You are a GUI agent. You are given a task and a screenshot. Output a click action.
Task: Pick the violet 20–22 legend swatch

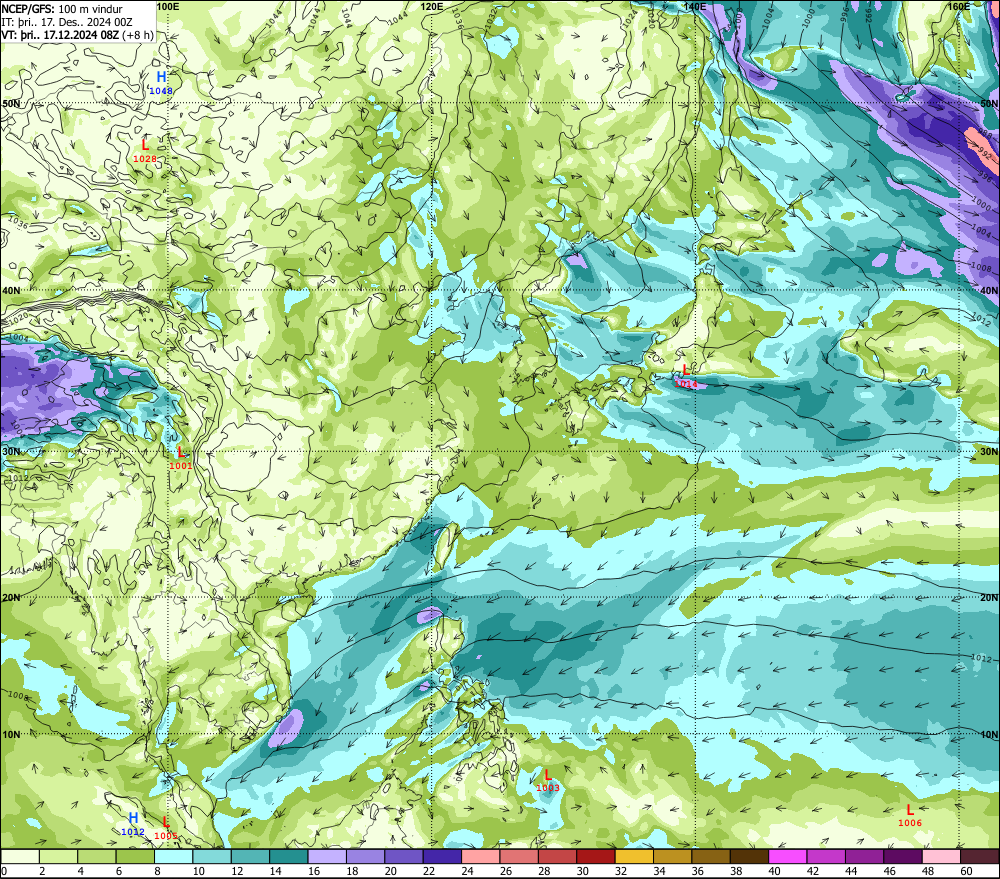coord(404,856)
